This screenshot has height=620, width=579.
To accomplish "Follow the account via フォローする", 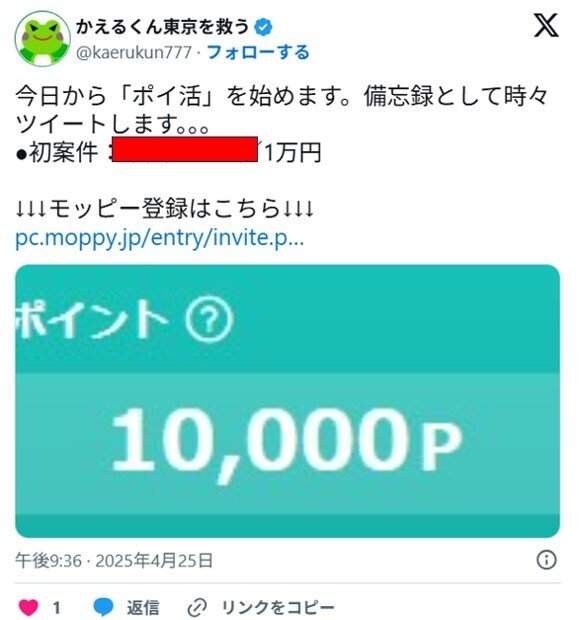I will pyautogui.click(x=258, y=53).
